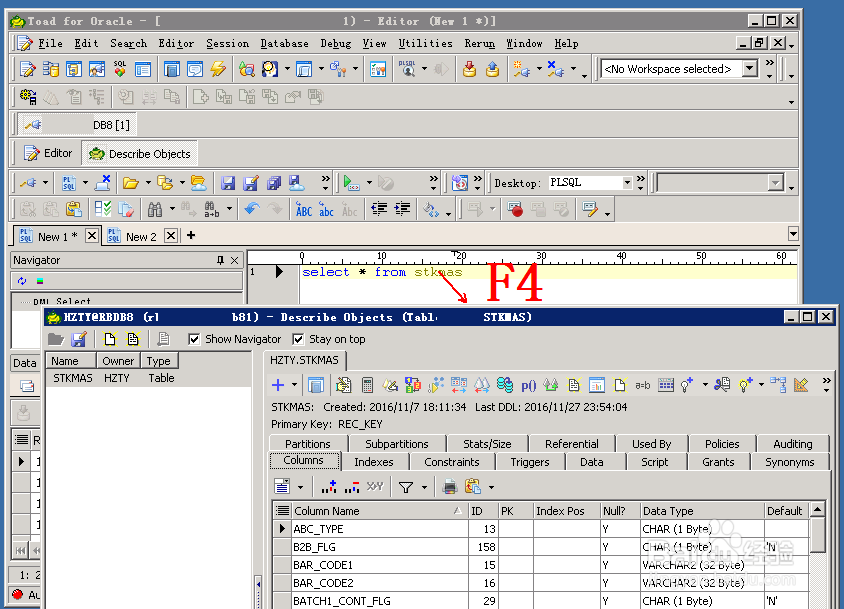Expand the filter dropdown arrow in Columns toolbar

(x=424, y=488)
